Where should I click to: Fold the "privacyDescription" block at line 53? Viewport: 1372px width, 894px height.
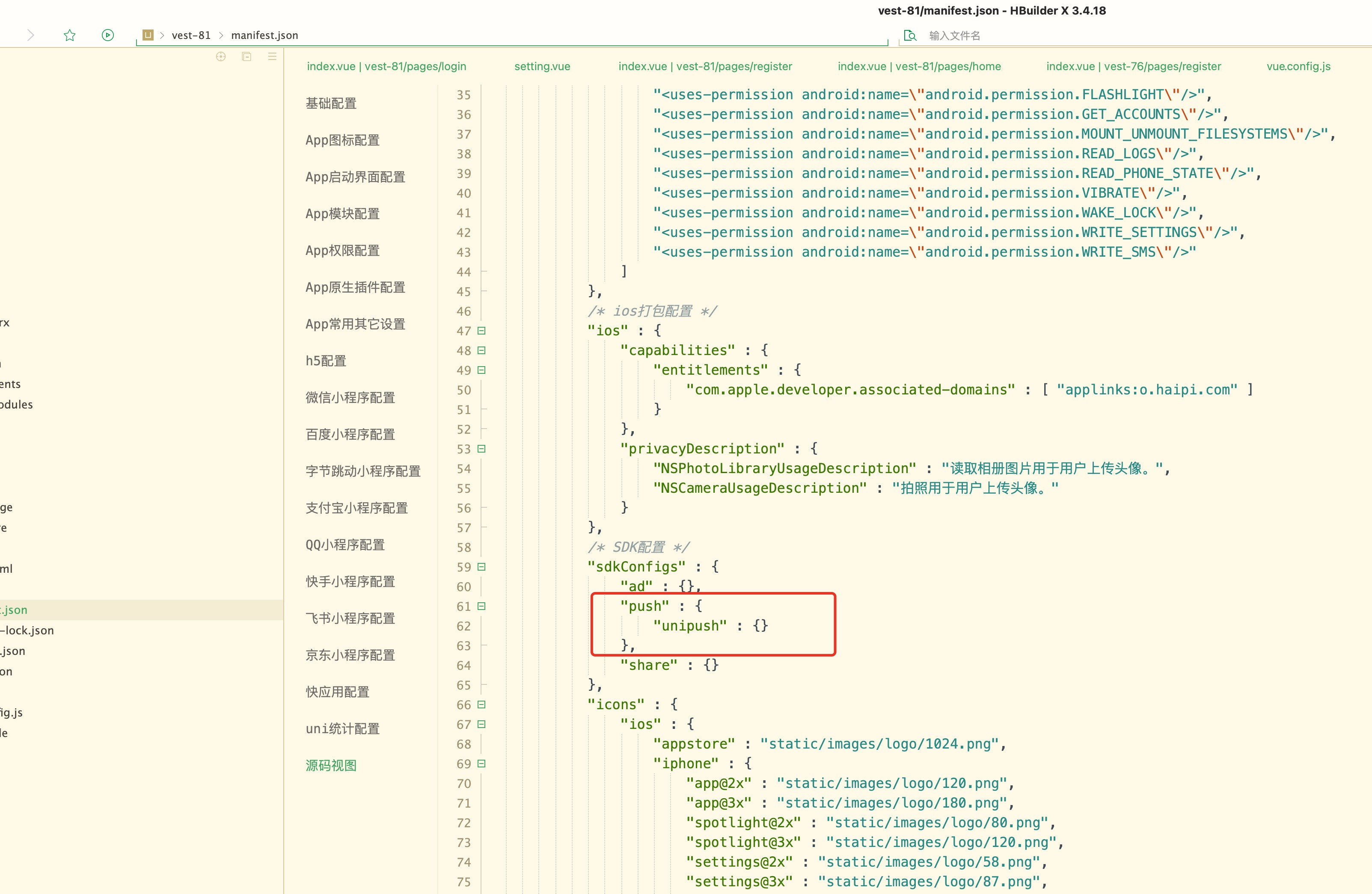click(x=482, y=449)
